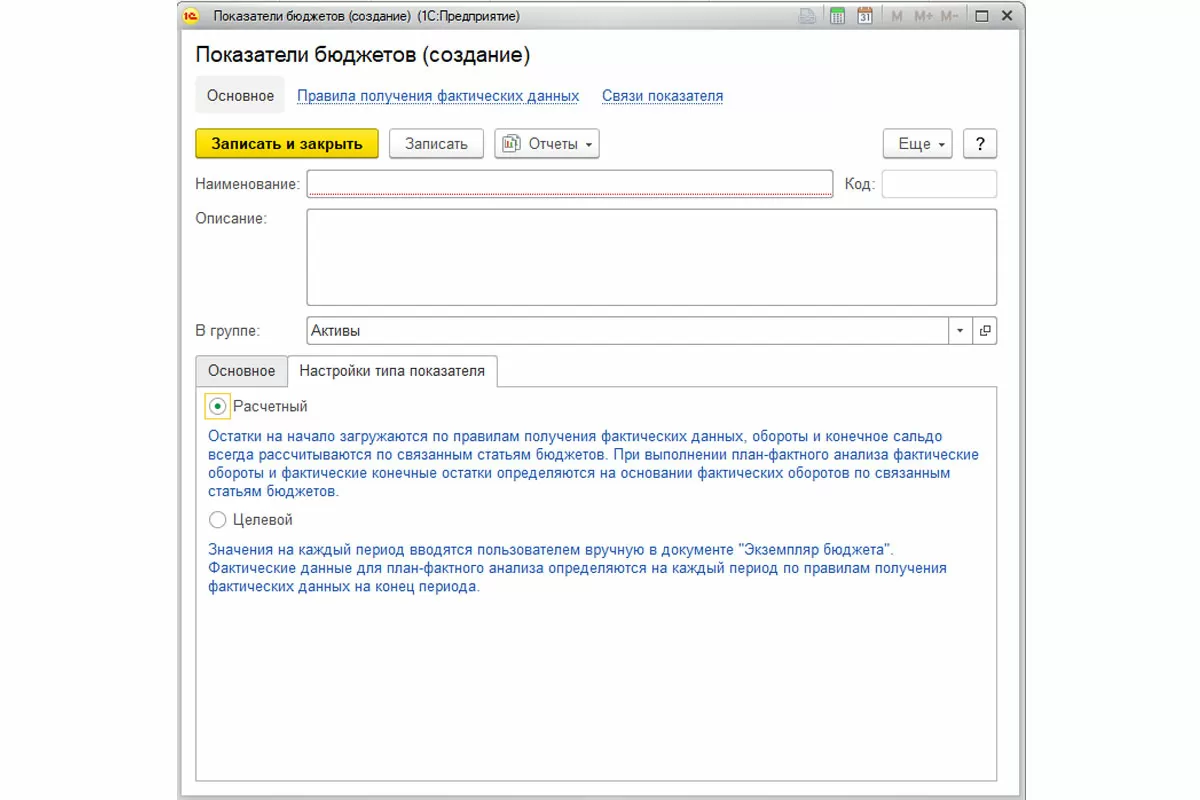
Task: Select the Целевой radio button
Action: click(x=218, y=520)
